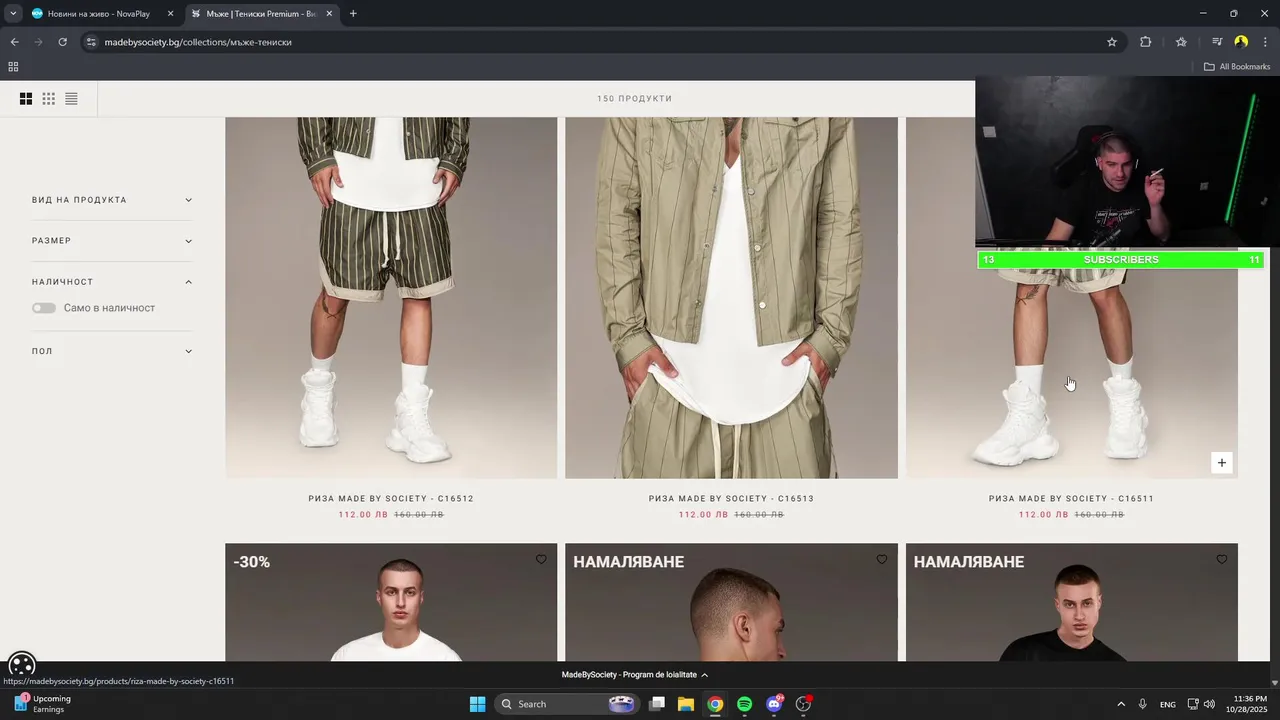The image size is (1280, 720).
Task: Open the black t-shirt НАМАЛЯВАНЕ product image
Action: click(1071, 602)
